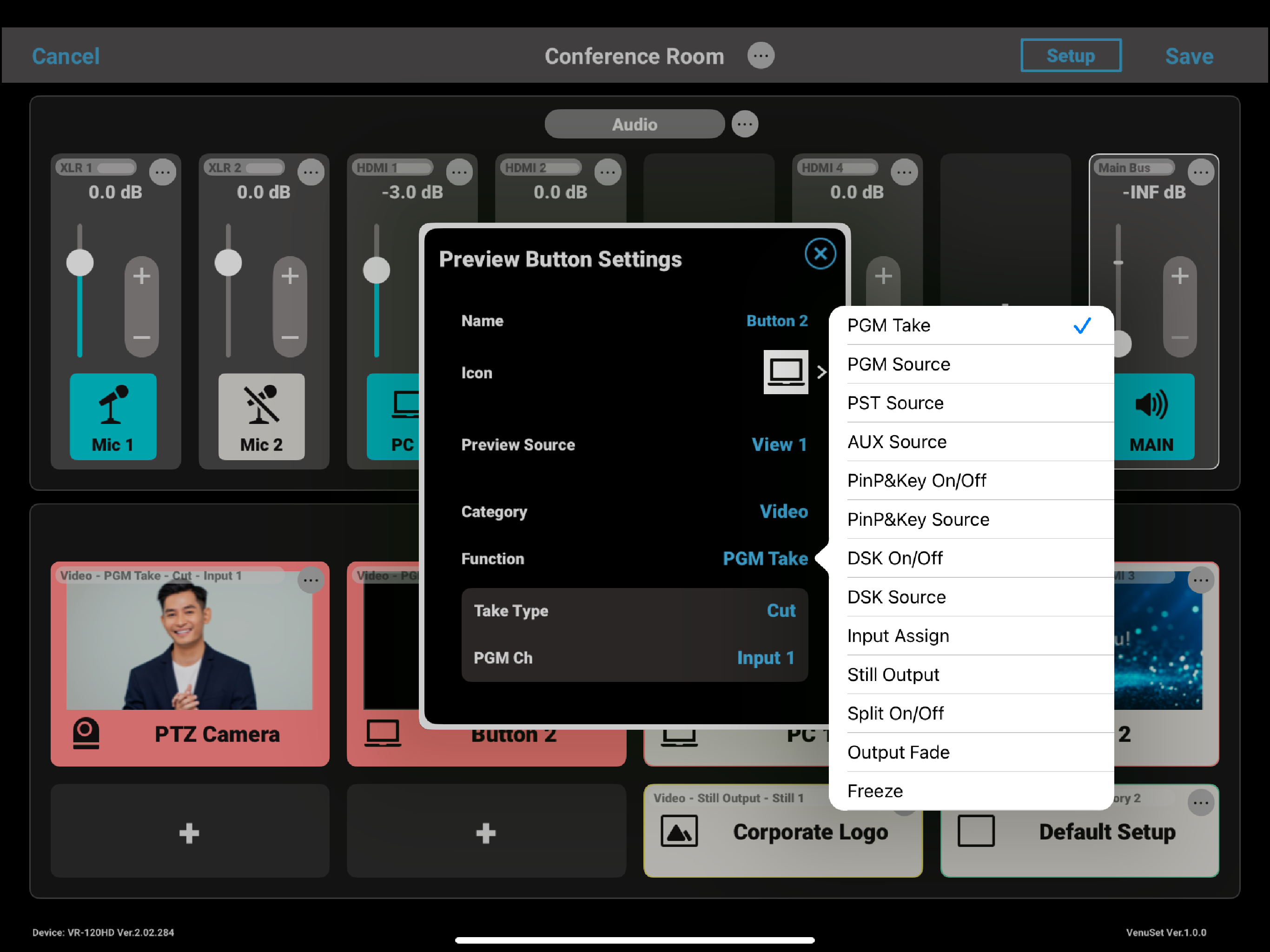Image resolution: width=1270 pixels, height=952 pixels.
Task: Choose the laptop icon in Icon row
Action: click(x=786, y=372)
